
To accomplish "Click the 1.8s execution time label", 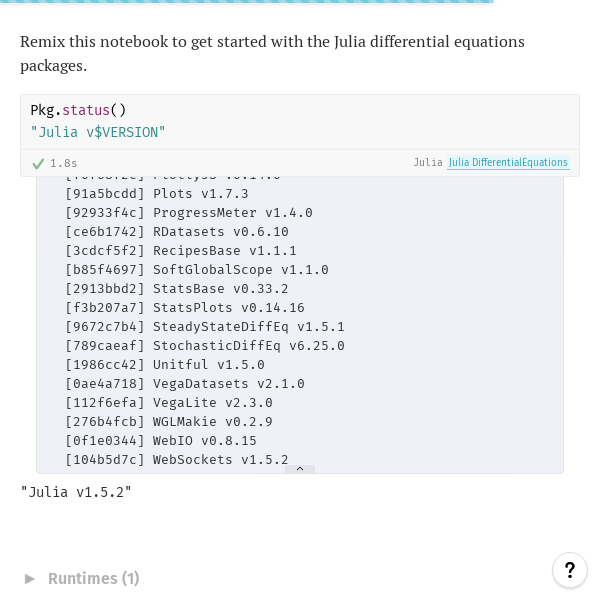I will coord(64,163).
